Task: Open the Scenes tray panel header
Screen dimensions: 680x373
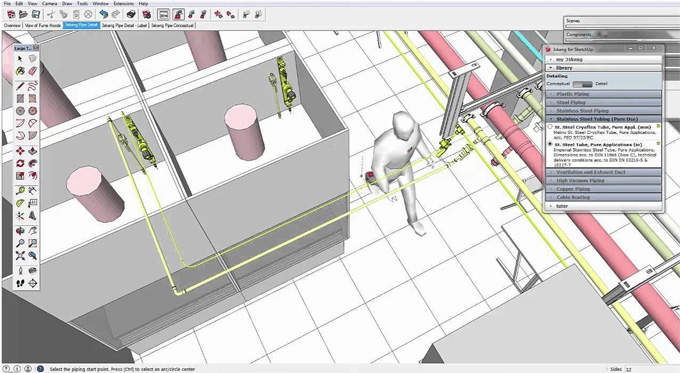Action: point(621,21)
